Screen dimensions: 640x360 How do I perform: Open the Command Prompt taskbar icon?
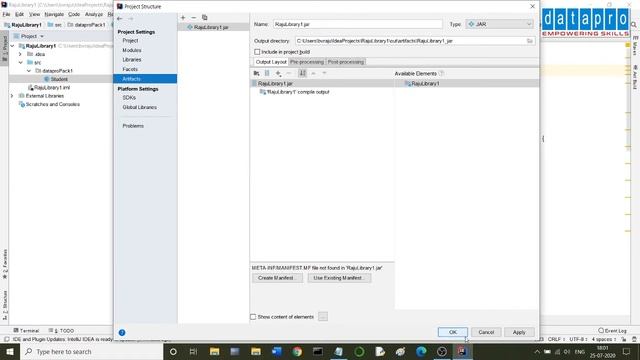[x=318, y=351]
